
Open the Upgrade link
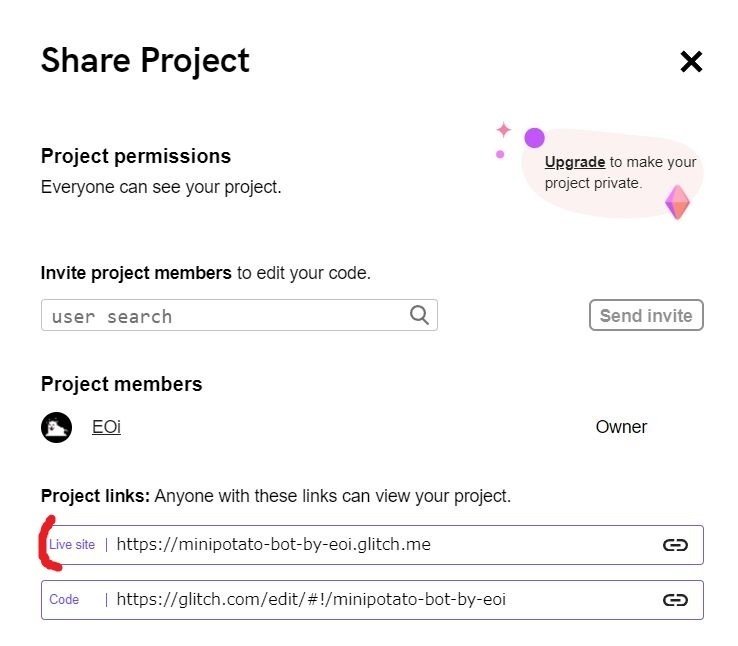point(575,162)
